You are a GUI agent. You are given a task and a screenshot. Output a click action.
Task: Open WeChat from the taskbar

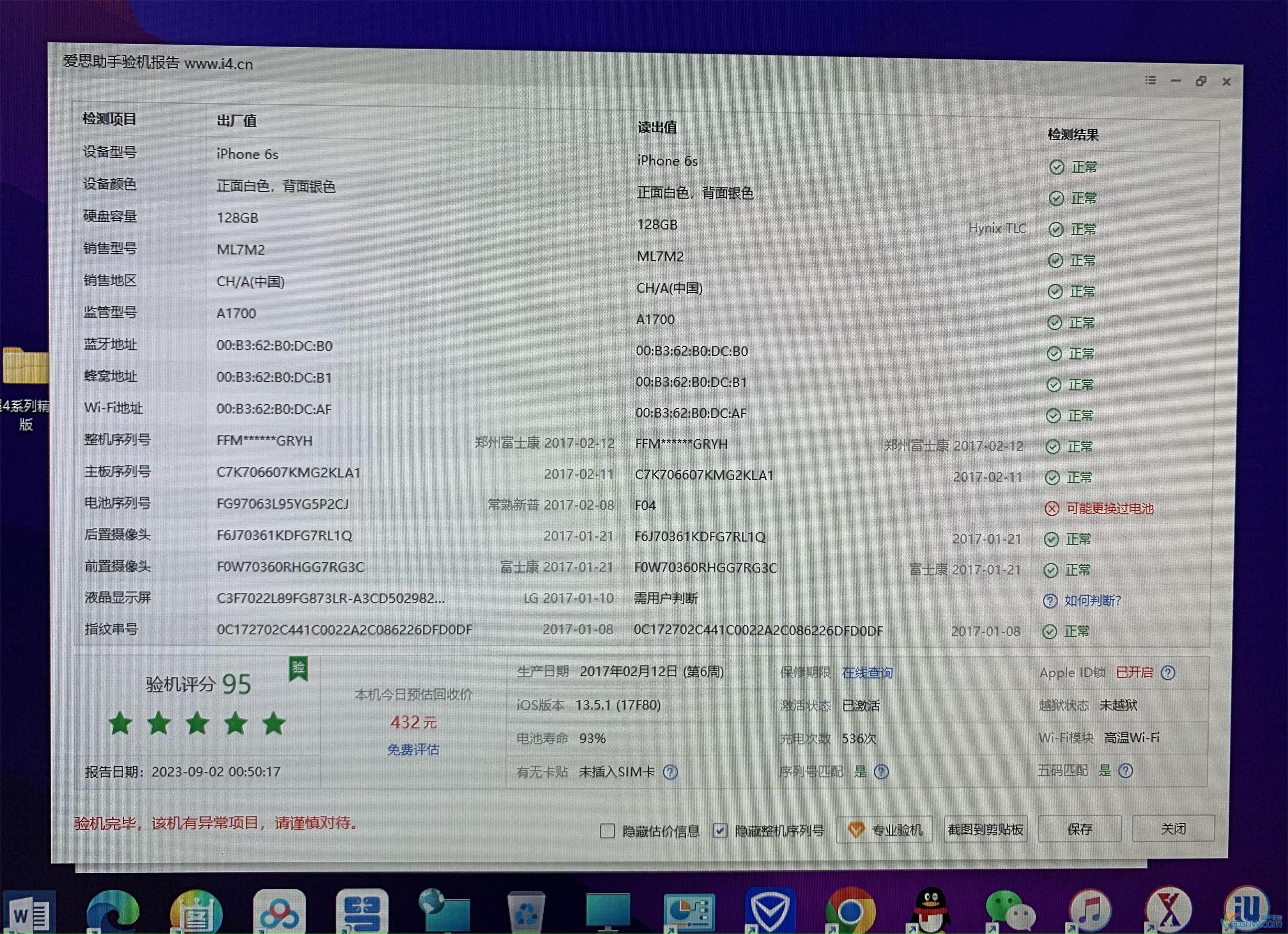[1011, 912]
